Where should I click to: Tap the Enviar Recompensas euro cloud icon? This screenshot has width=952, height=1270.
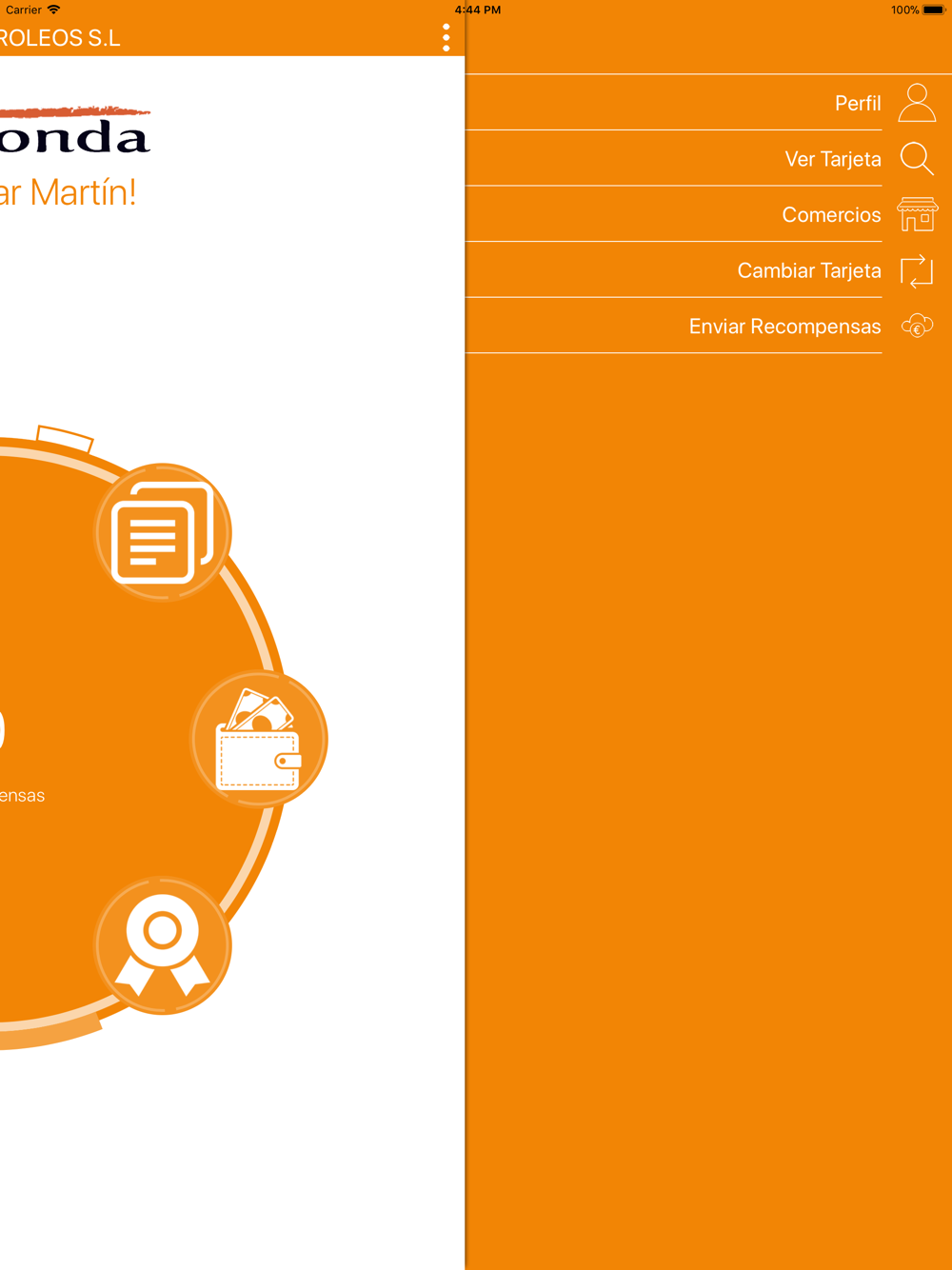click(917, 327)
